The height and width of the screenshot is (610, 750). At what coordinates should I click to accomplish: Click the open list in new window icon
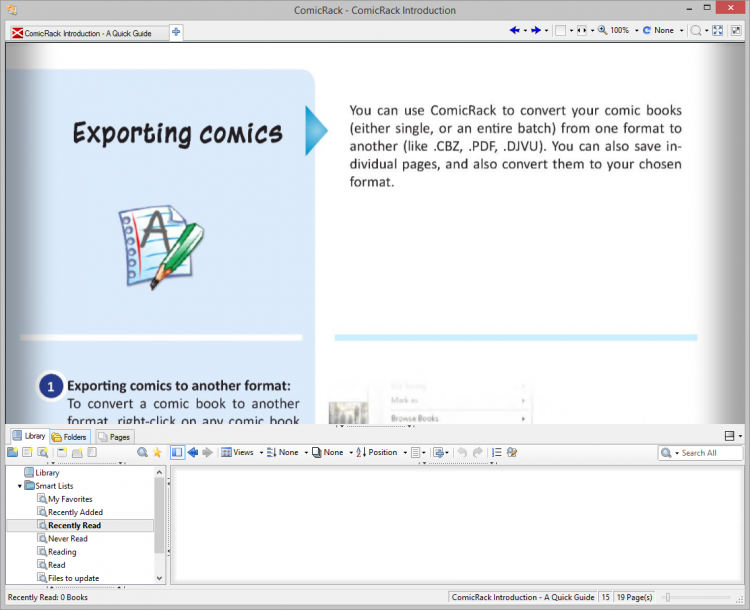[77, 452]
